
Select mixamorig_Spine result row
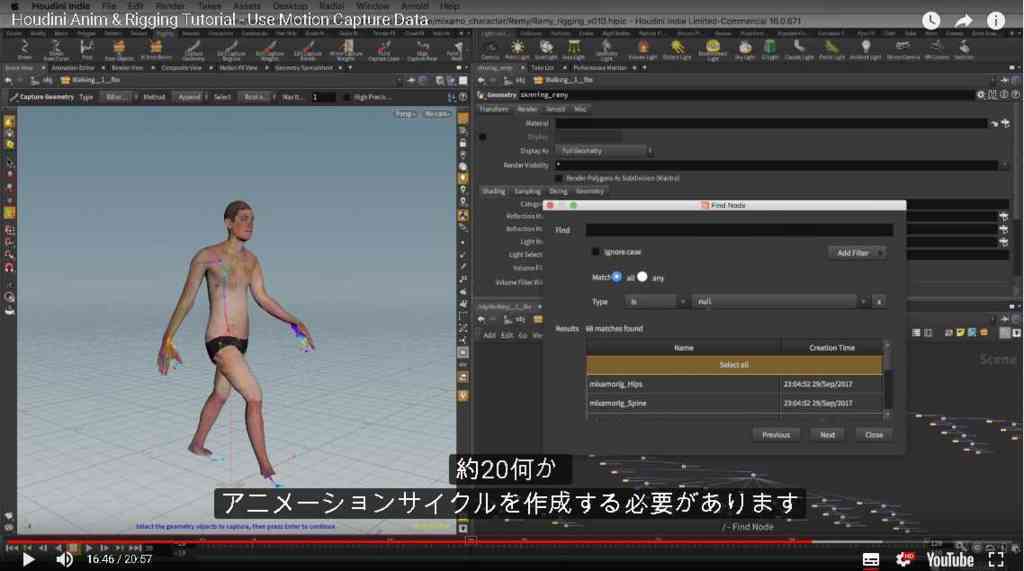pyautogui.click(x=734, y=403)
